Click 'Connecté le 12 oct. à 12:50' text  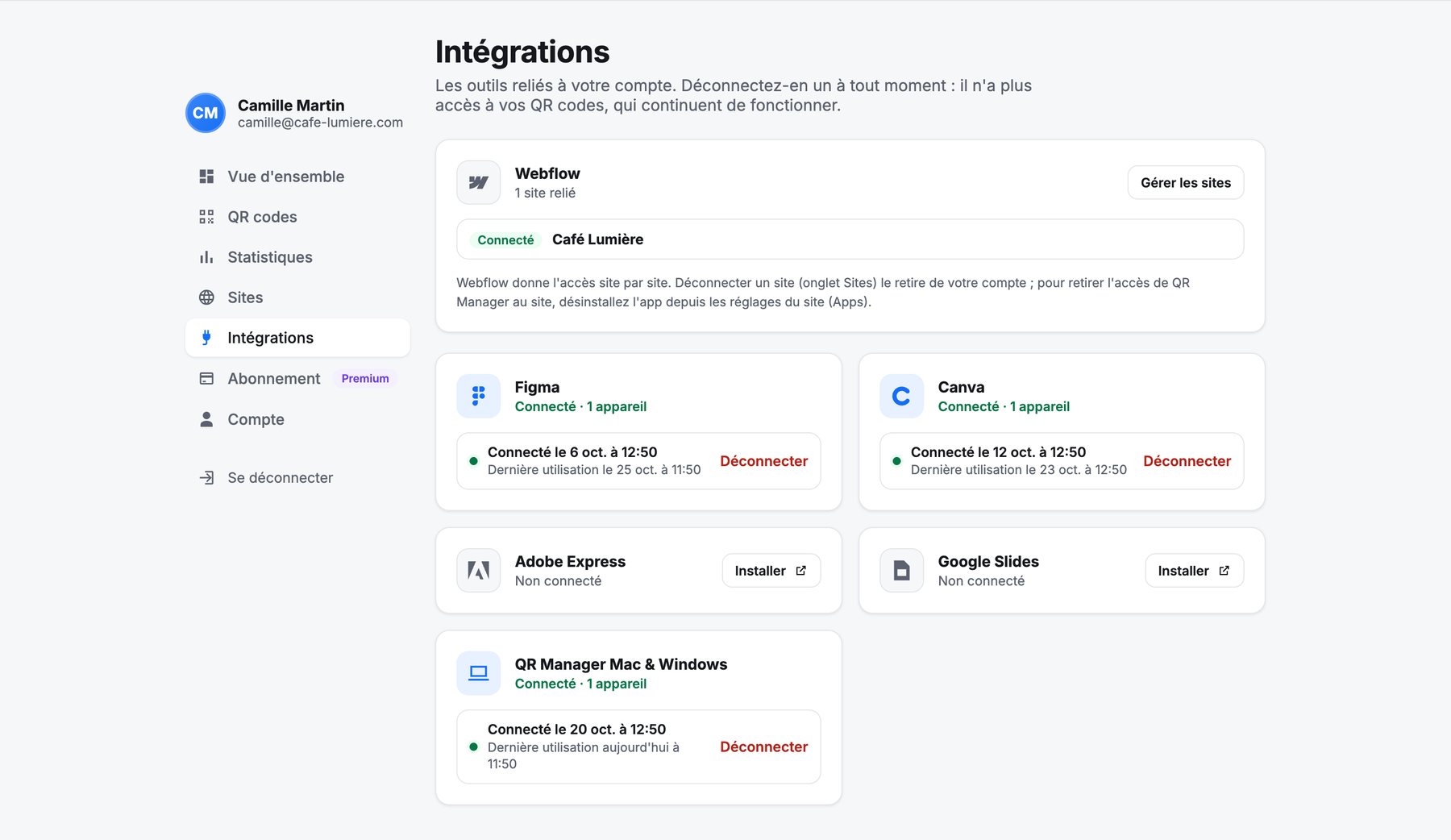[x=998, y=452]
